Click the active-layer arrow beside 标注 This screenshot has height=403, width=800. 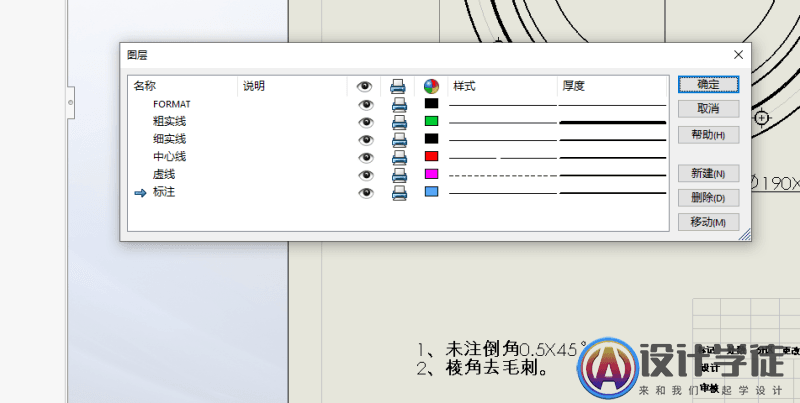point(140,193)
